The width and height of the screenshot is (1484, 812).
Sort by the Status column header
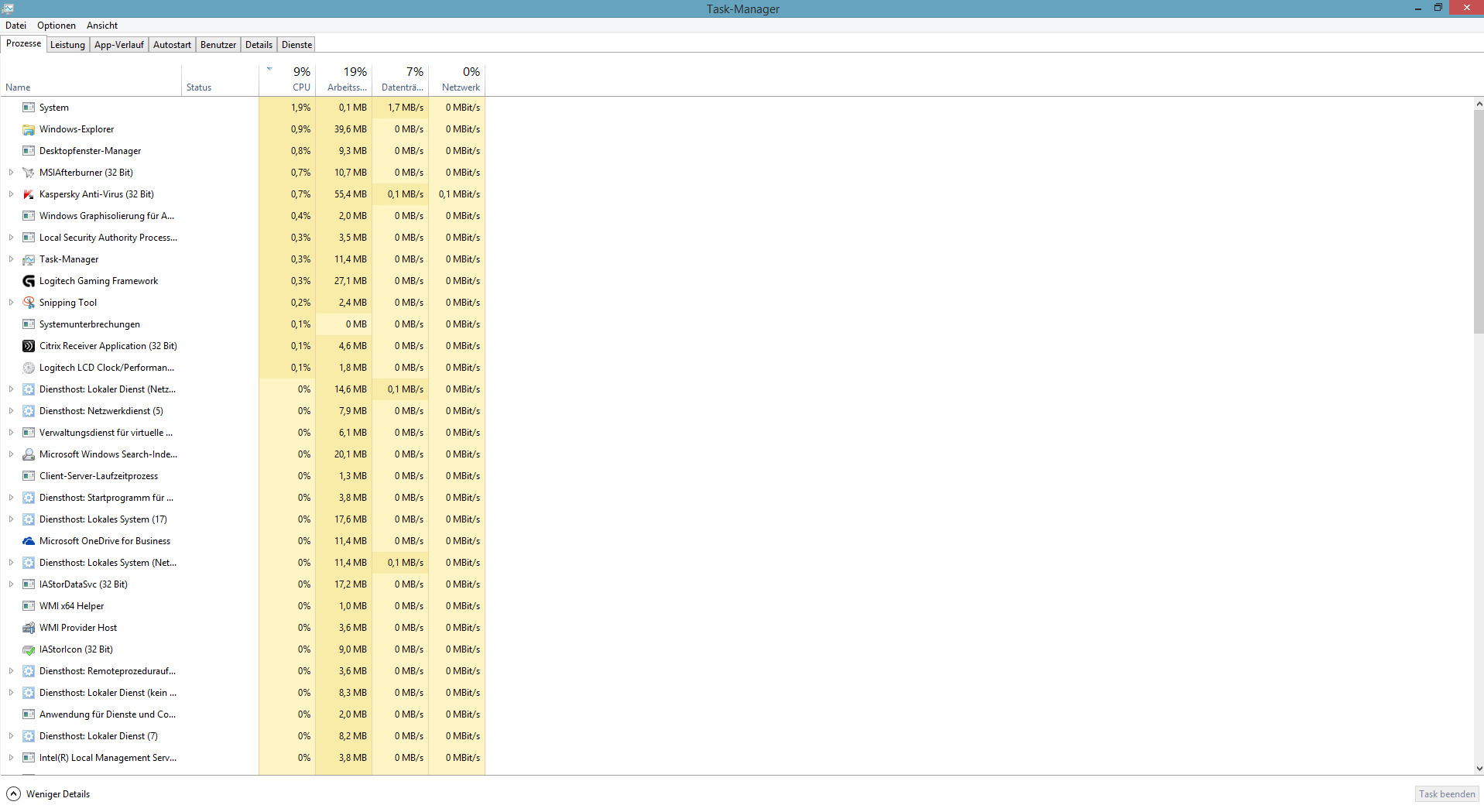pos(220,80)
